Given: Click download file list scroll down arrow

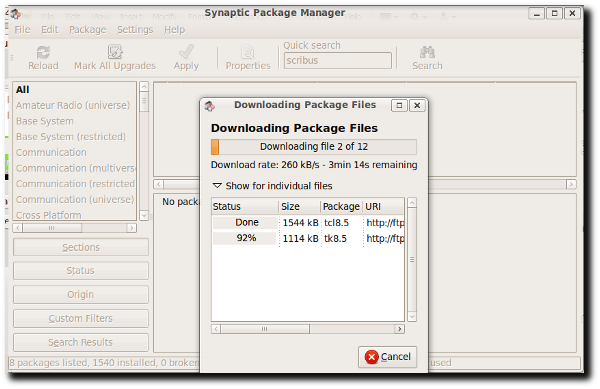Looking at the screenshot, I should point(412,316).
